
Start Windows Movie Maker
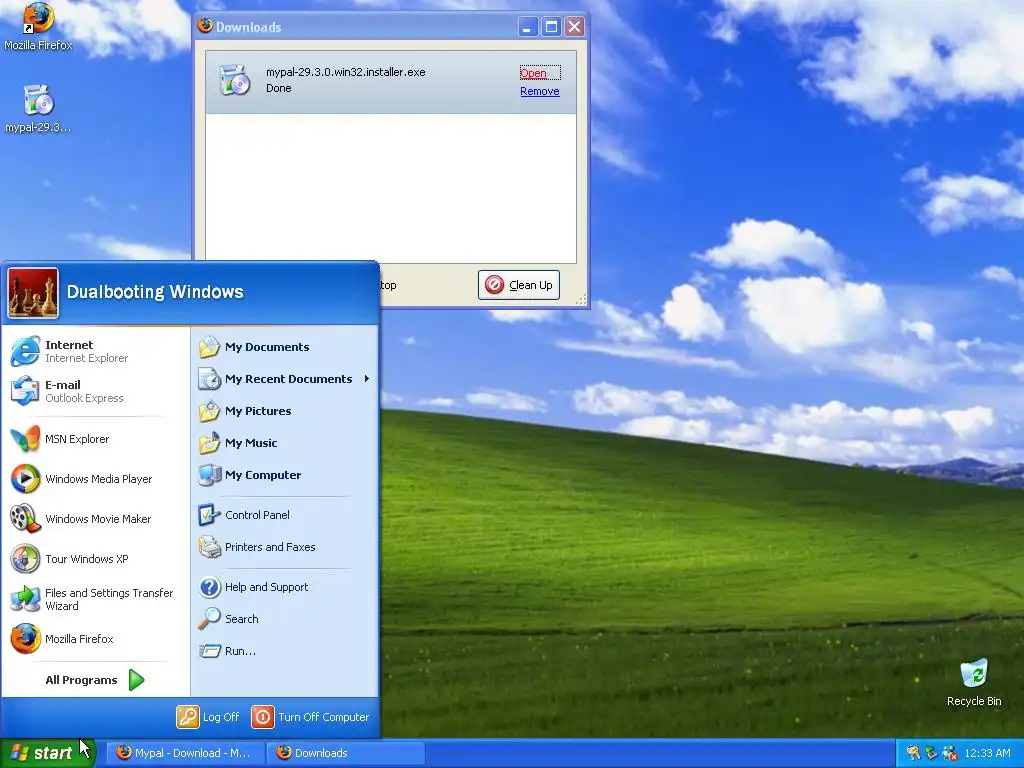(x=95, y=519)
